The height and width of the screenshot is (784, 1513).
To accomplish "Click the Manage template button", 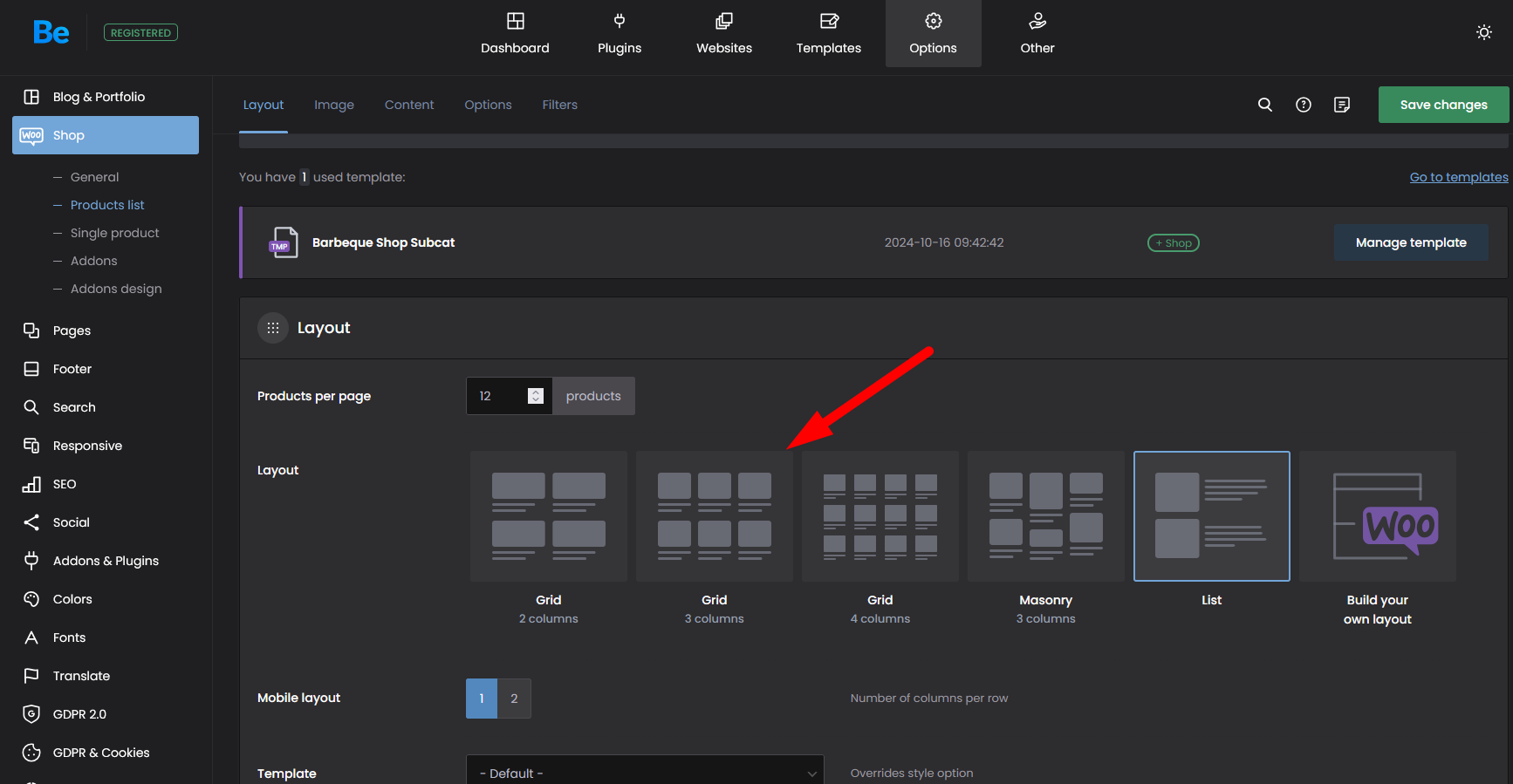I will [1411, 242].
